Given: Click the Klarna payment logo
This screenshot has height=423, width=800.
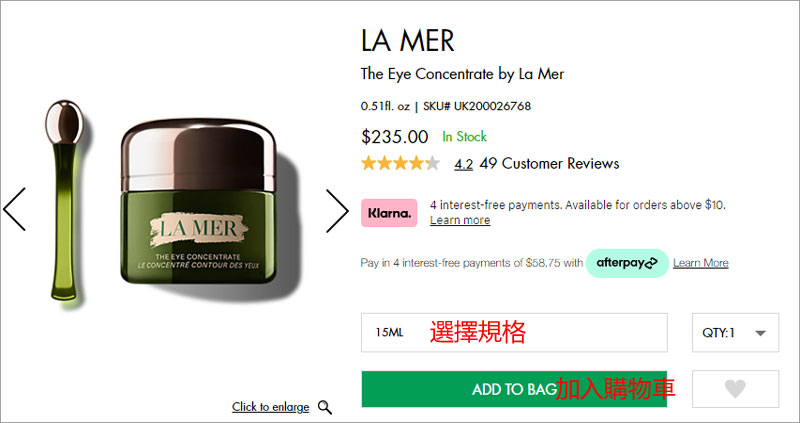Looking at the screenshot, I should point(389,213).
